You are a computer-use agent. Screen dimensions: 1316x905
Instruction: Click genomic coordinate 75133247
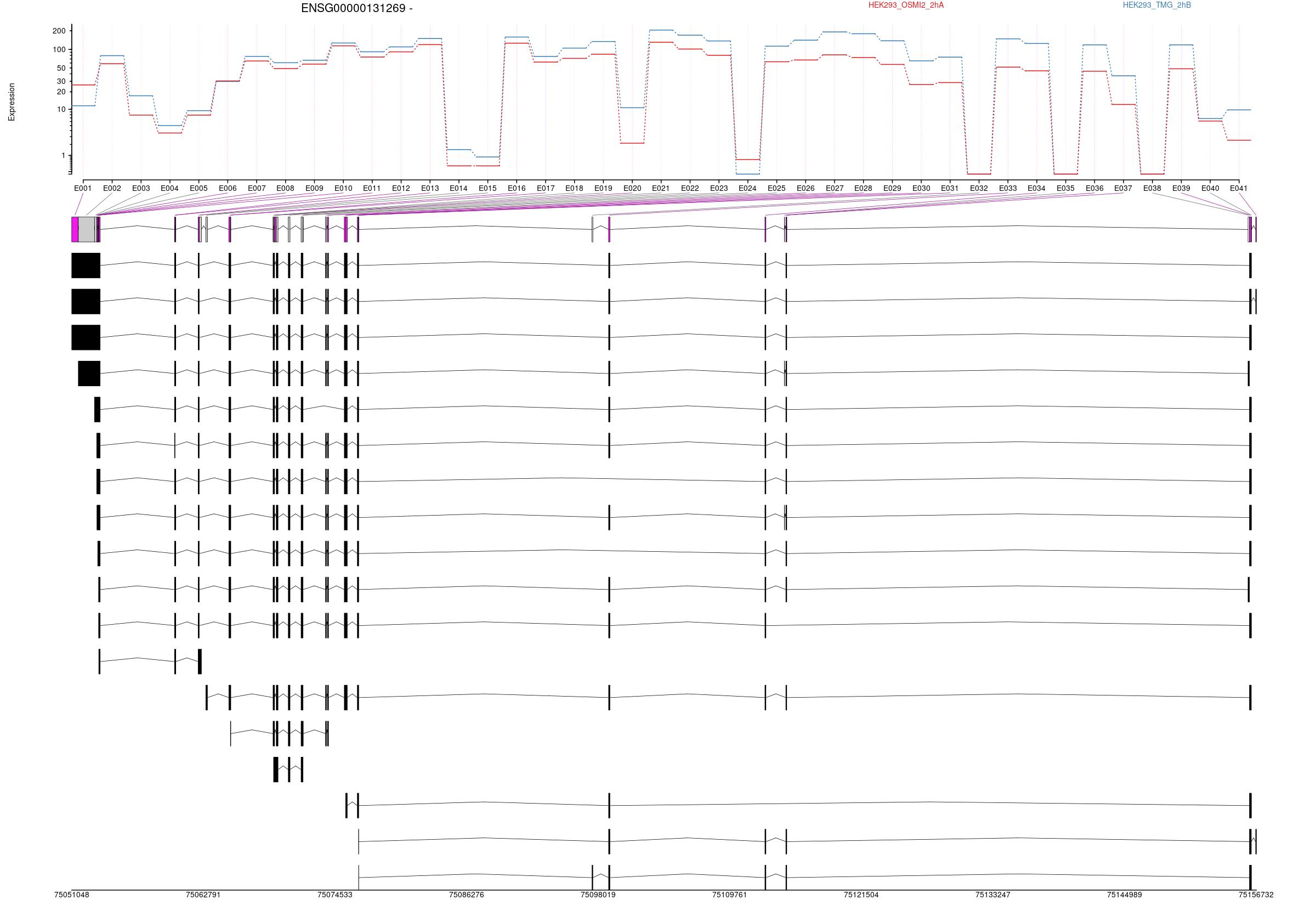point(992,895)
